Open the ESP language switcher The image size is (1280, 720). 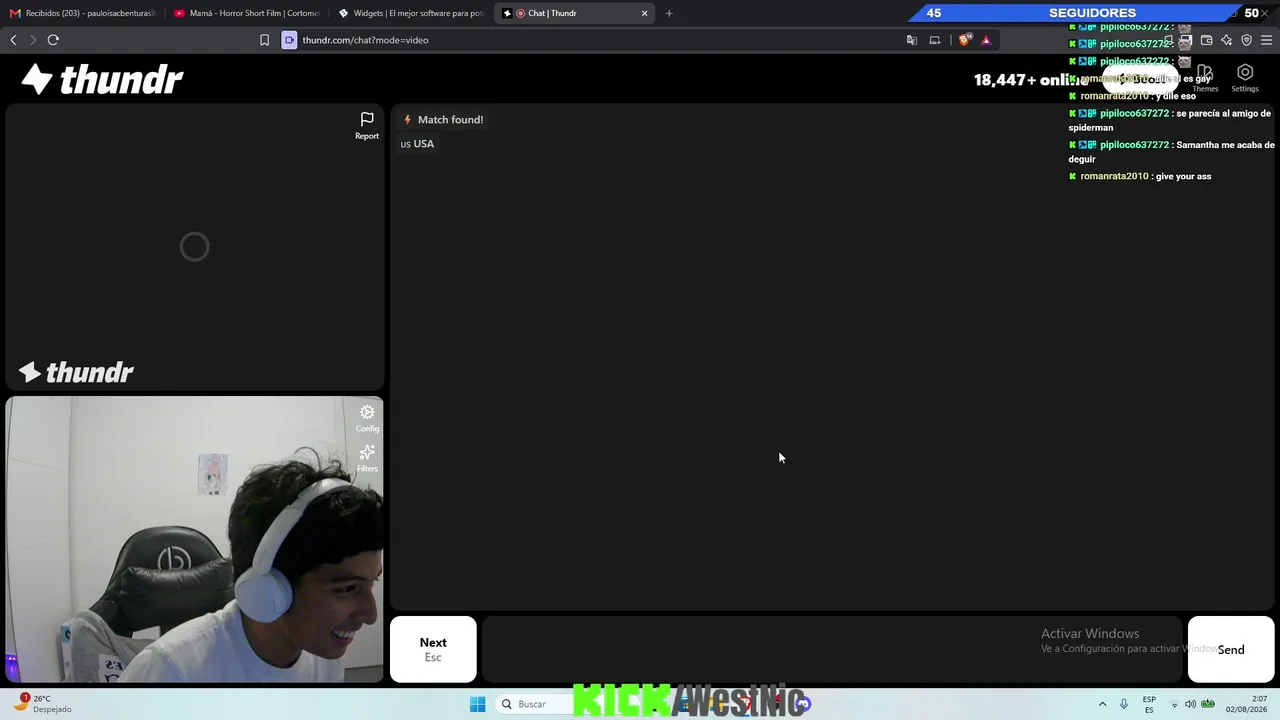pyautogui.click(x=1149, y=704)
